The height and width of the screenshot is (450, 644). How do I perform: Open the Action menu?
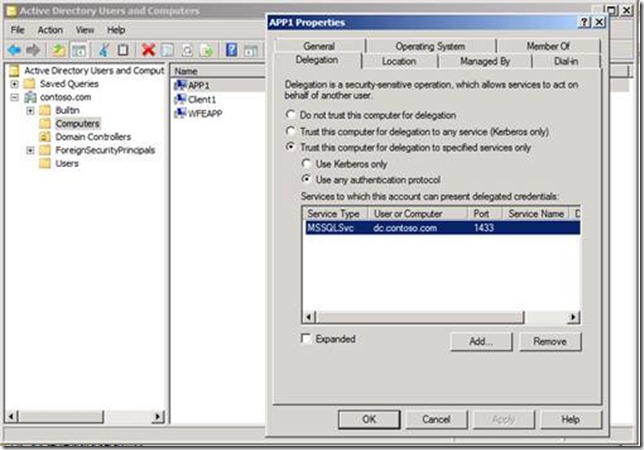[50, 30]
